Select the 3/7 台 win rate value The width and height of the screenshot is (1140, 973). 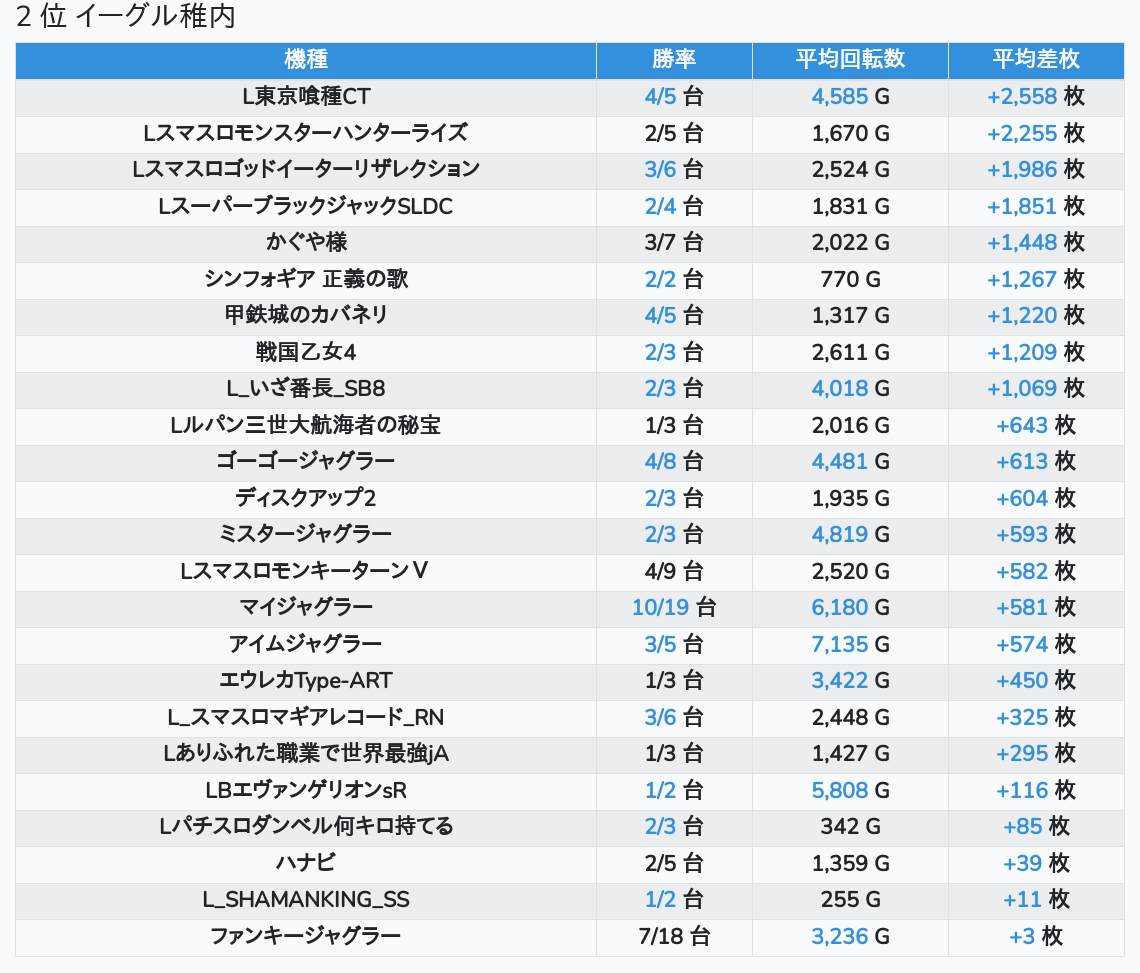pos(674,242)
